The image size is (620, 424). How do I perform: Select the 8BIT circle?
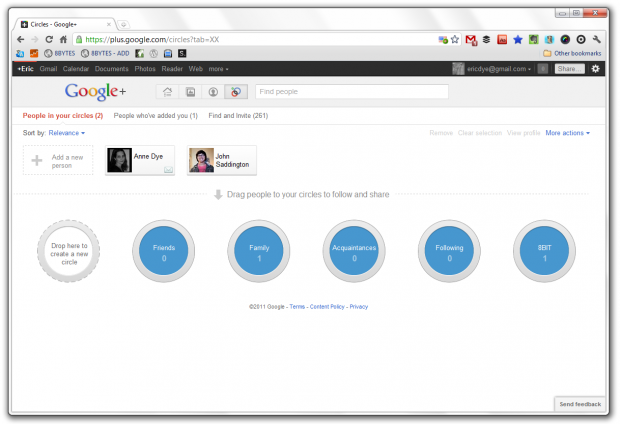[x=544, y=251]
